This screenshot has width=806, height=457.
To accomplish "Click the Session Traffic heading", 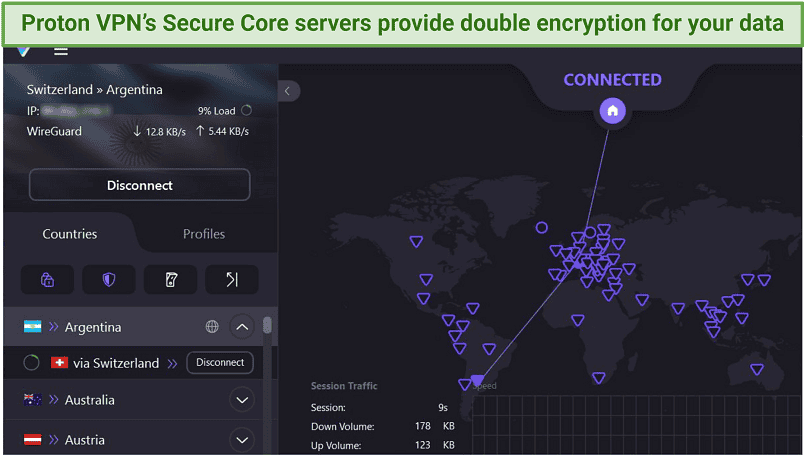I will click(344, 386).
